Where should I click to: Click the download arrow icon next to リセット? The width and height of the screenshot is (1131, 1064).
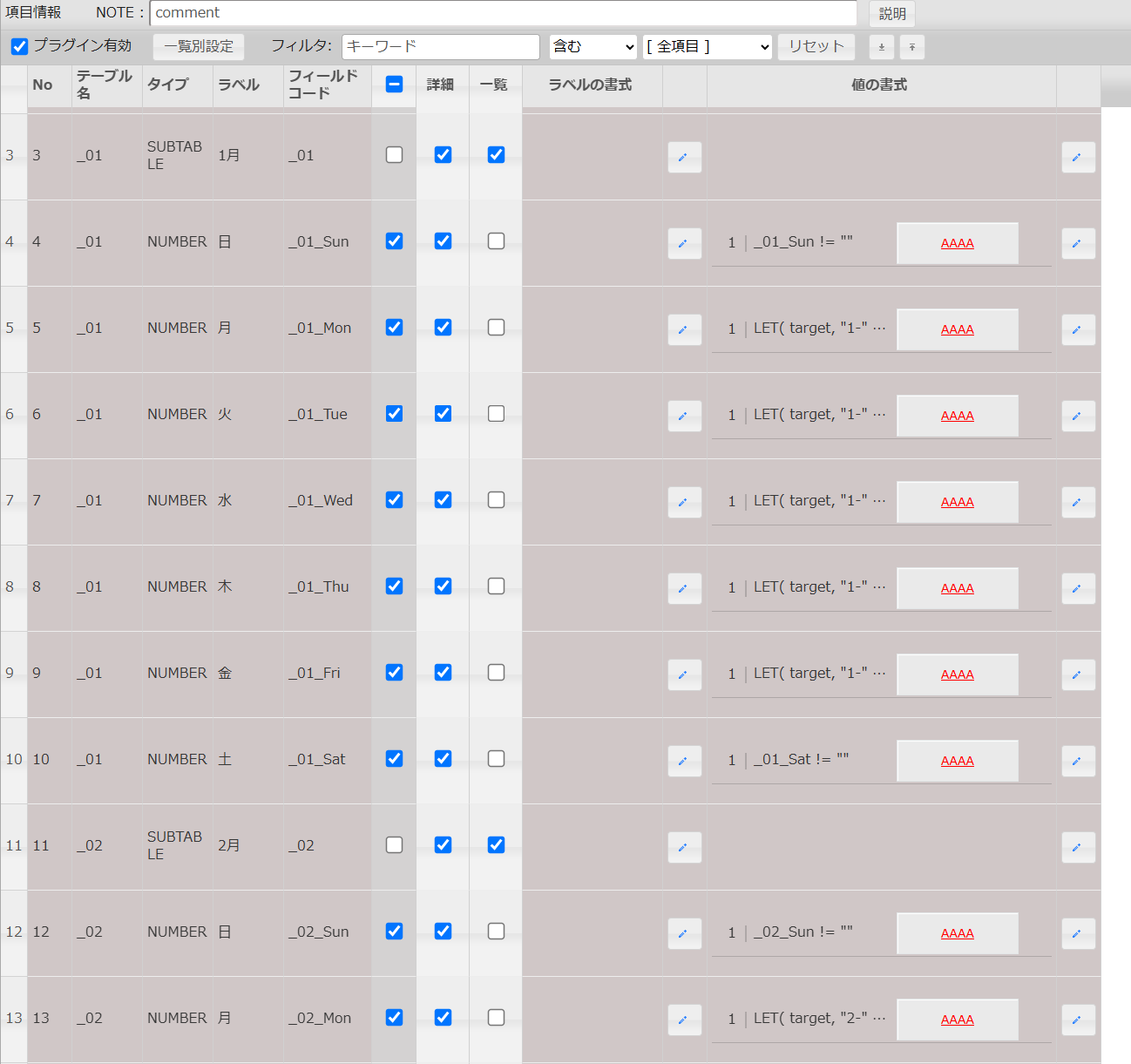point(881,47)
